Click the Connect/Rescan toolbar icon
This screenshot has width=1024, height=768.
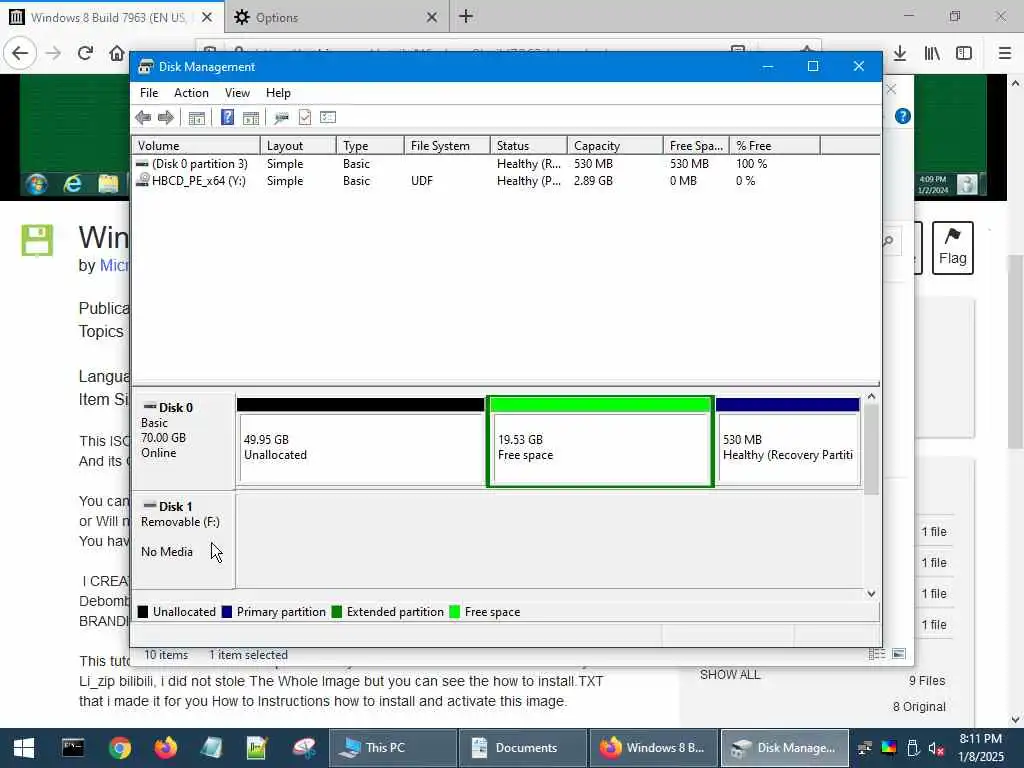pyautogui.click(x=281, y=118)
